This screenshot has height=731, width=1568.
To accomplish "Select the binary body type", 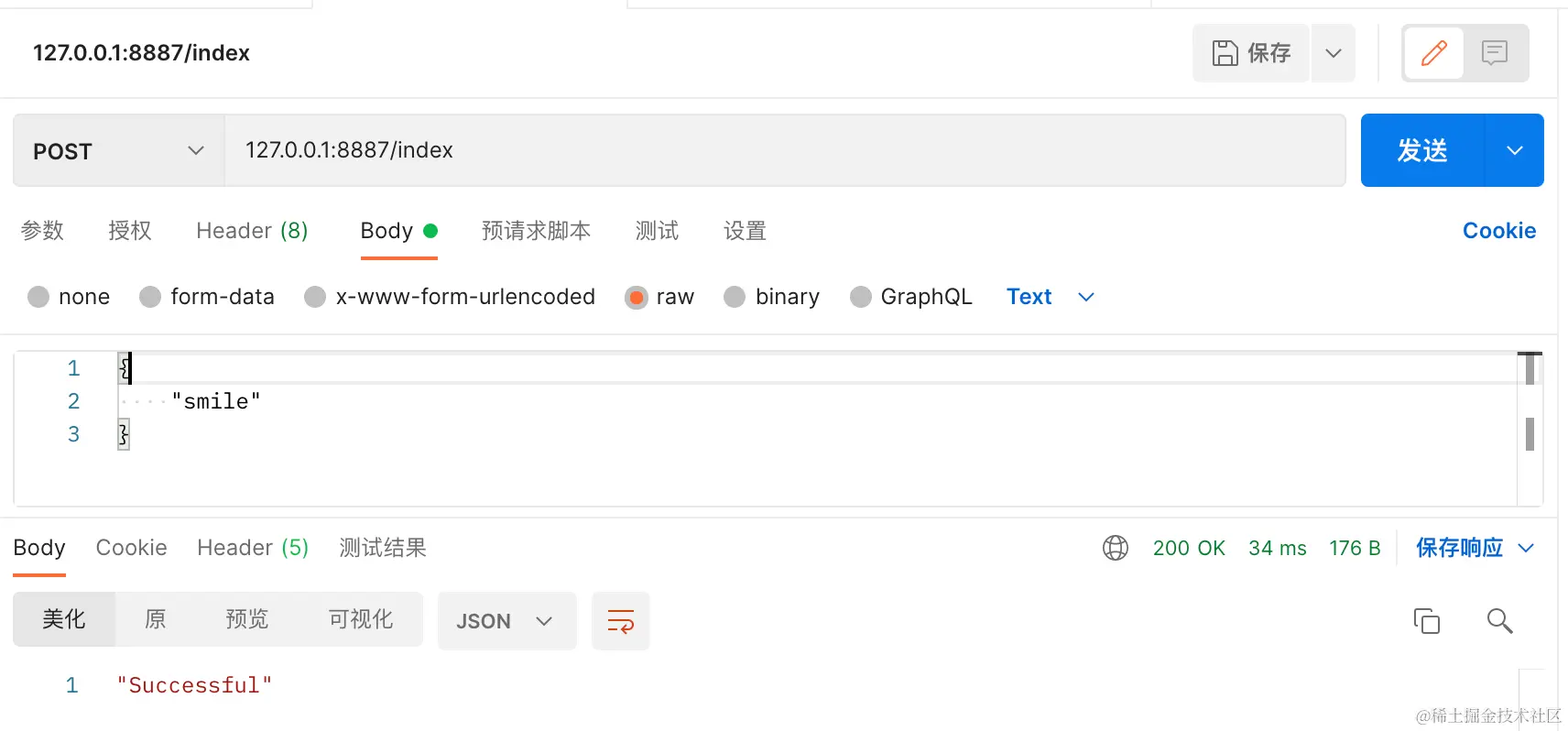I will coord(771,297).
